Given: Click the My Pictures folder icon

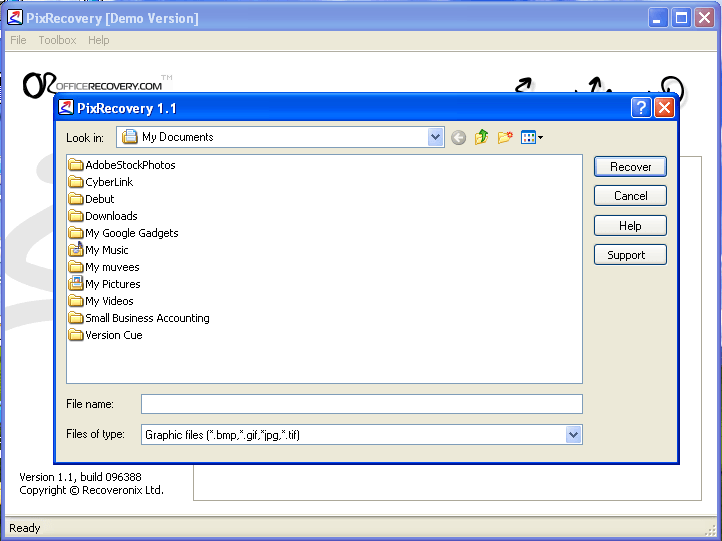Looking at the screenshot, I should click(x=76, y=284).
